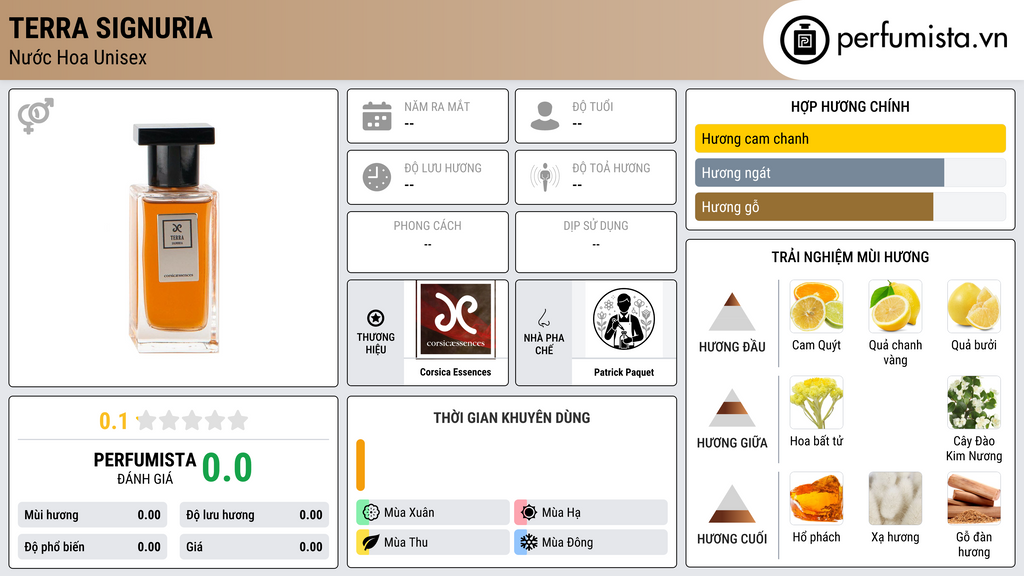
Task: Click the Hương giữa pyramid icon
Action: point(732,408)
